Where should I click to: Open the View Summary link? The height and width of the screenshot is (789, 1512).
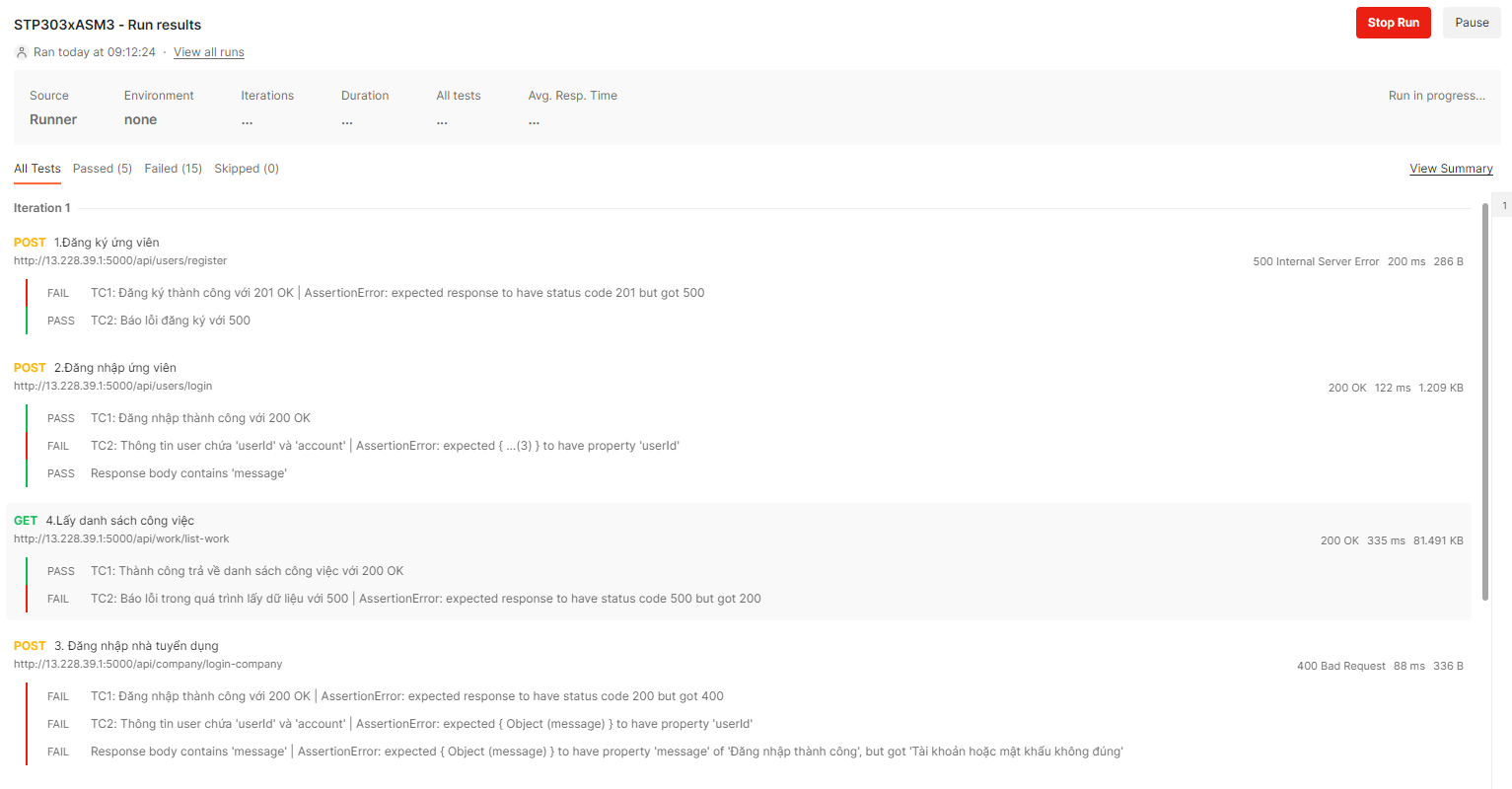[1451, 168]
